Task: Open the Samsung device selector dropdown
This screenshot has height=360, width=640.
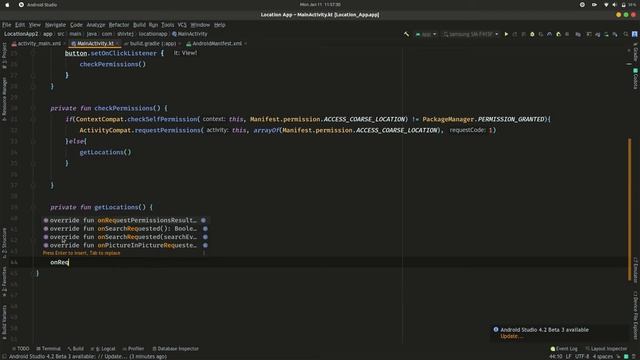Action: coord(471,34)
